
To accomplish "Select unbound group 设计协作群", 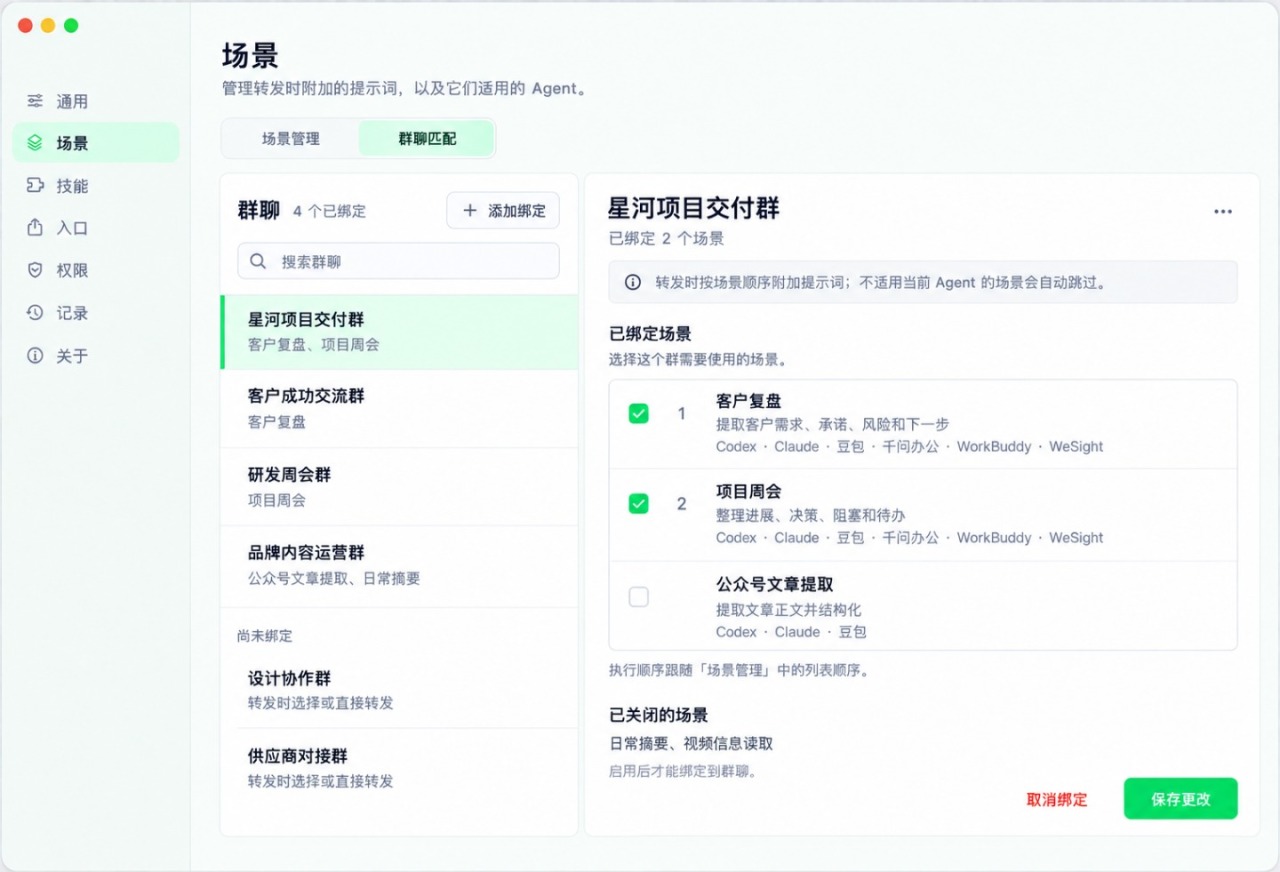I will (x=399, y=690).
